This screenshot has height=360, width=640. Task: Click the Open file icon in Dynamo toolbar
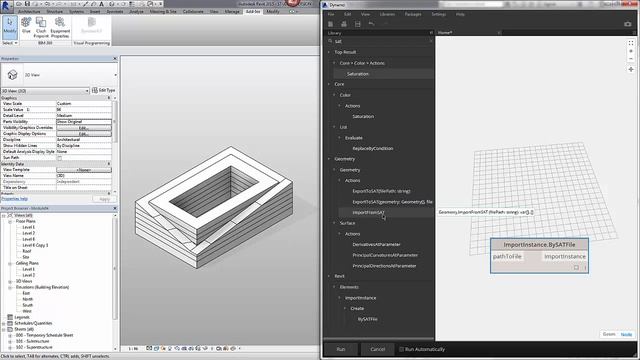[344, 24]
